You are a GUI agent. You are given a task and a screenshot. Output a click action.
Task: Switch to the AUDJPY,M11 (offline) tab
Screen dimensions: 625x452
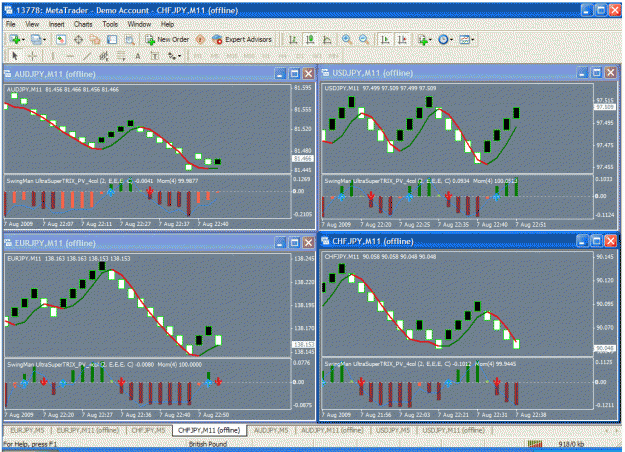[332, 430]
